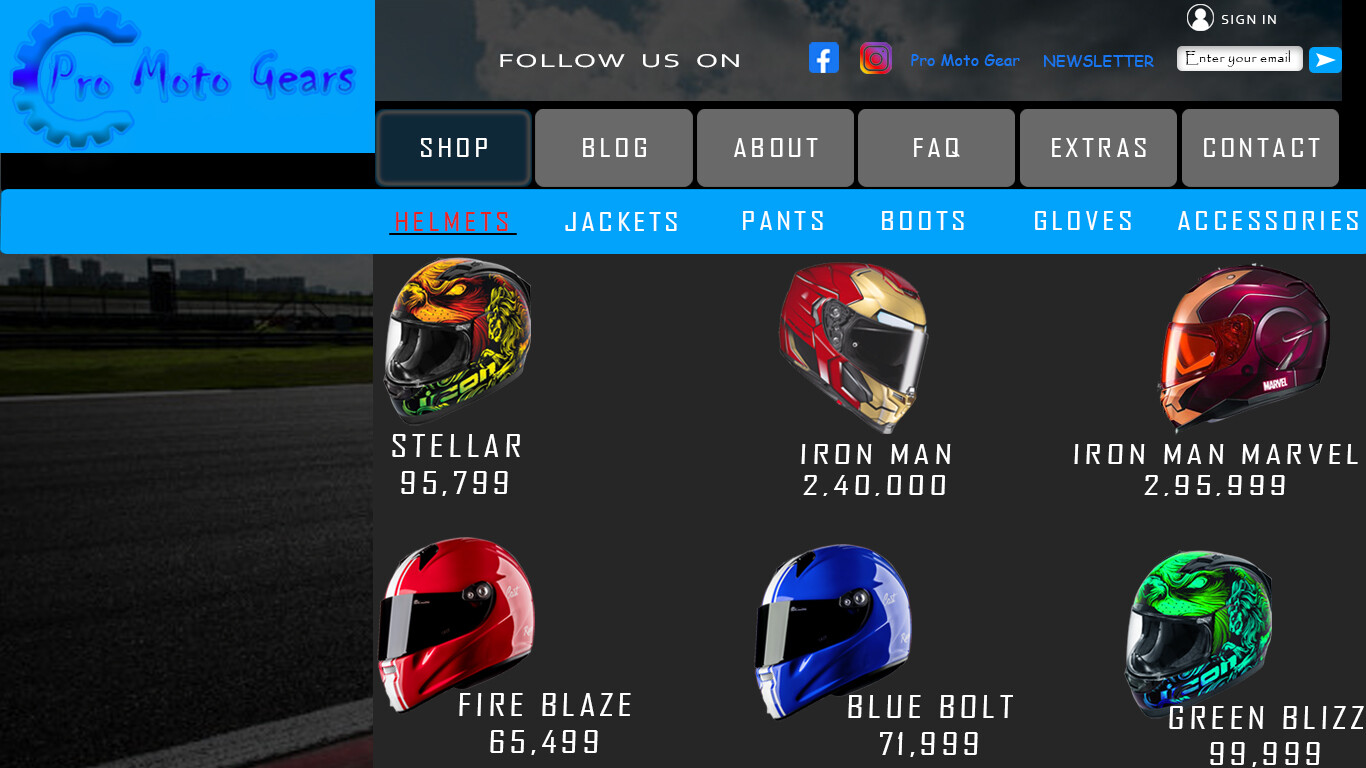The width and height of the screenshot is (1366, 768).
Task: Open the Instagram profile icon
Action: coord(876,58)
